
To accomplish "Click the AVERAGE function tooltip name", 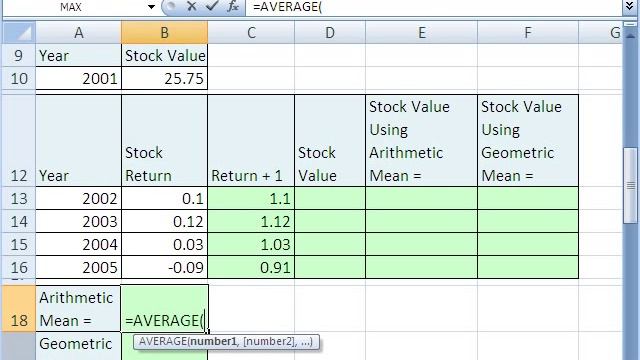I will (x=162, y=342).
